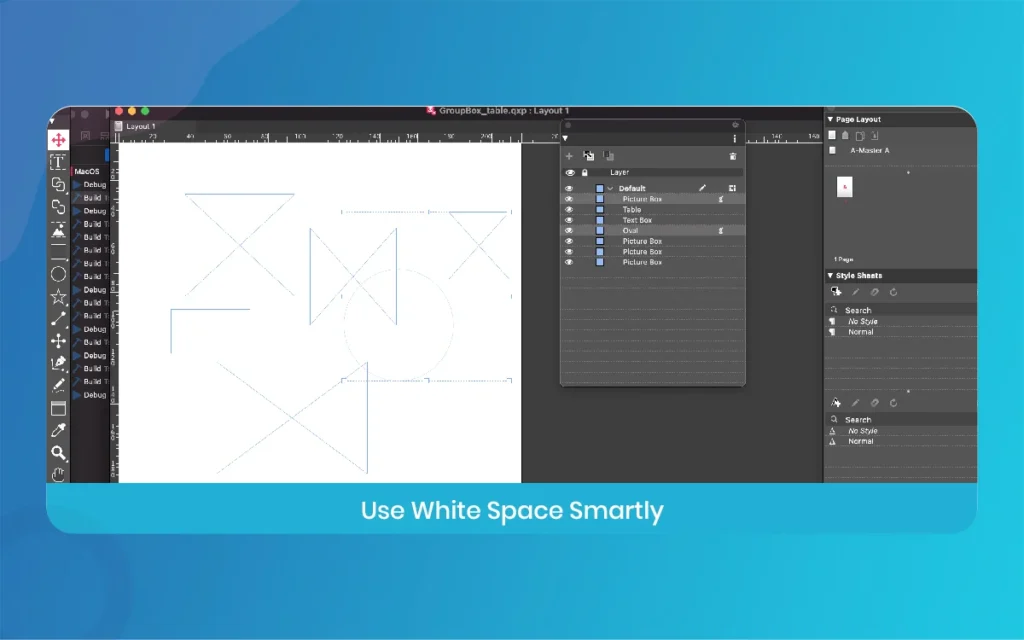Collapse the Style Sheets panel
The width and height of the screenshot is (1024, 640).
point(831,276)
